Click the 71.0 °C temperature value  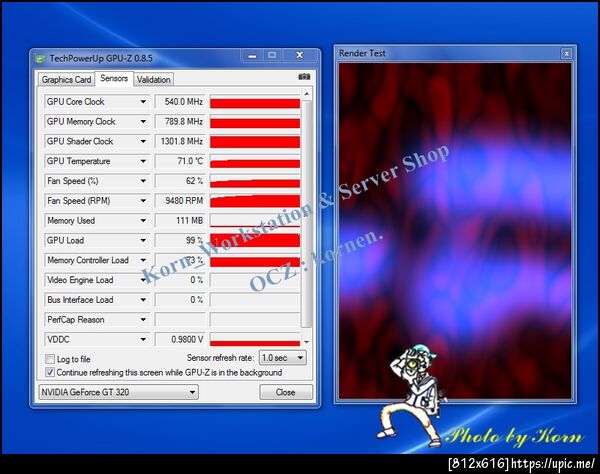[180, 161]
